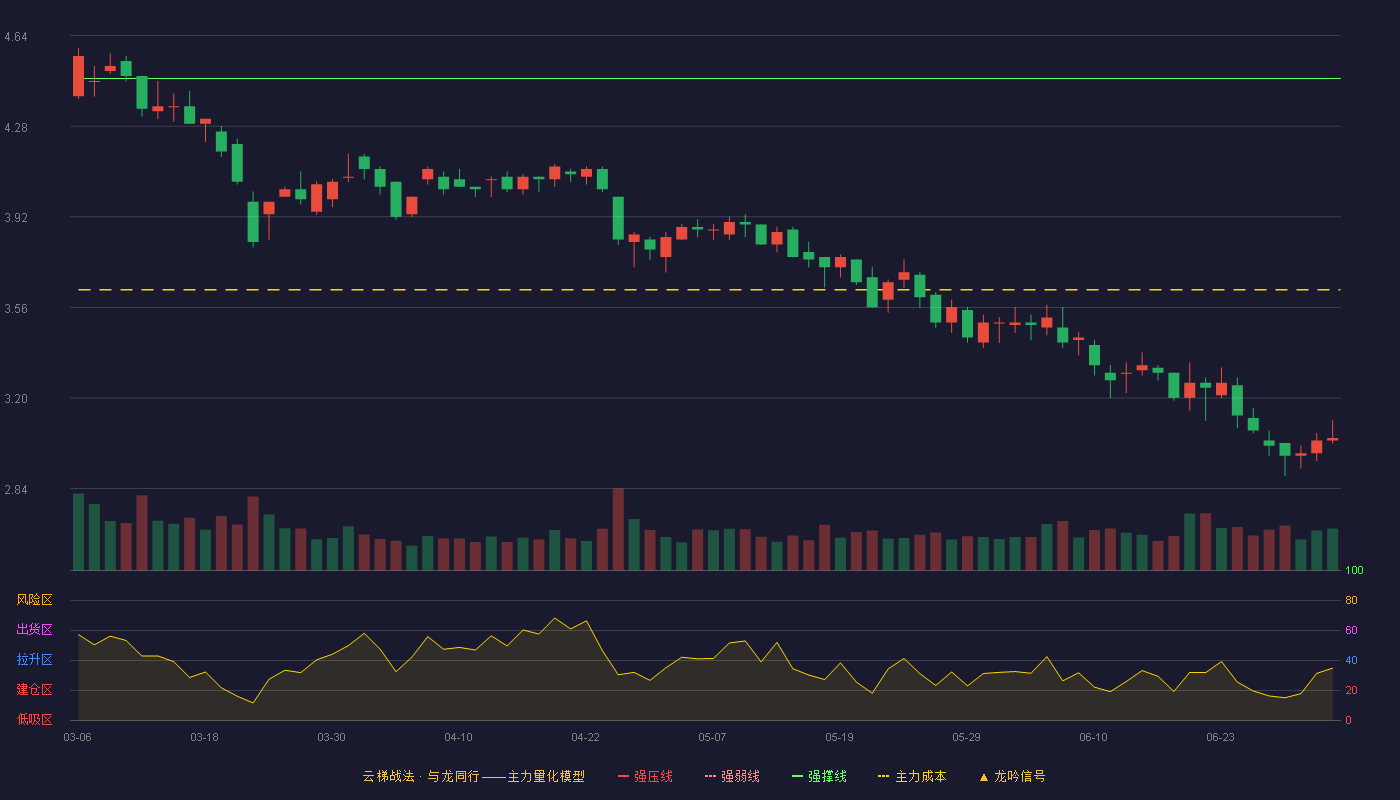This screenshot has width=1400, height=800.
Task: Click the 4.28 price axis label
Action: click(16, 128)
